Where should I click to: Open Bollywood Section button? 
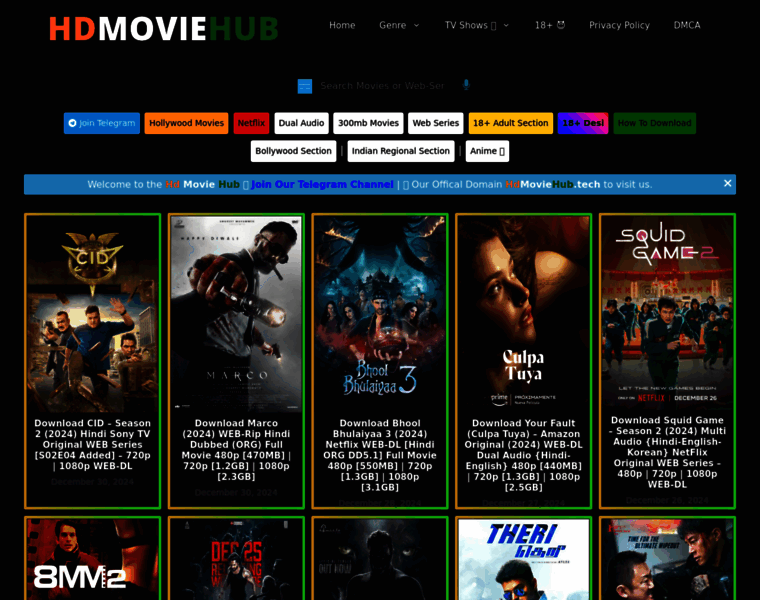(x=293, y=151)
